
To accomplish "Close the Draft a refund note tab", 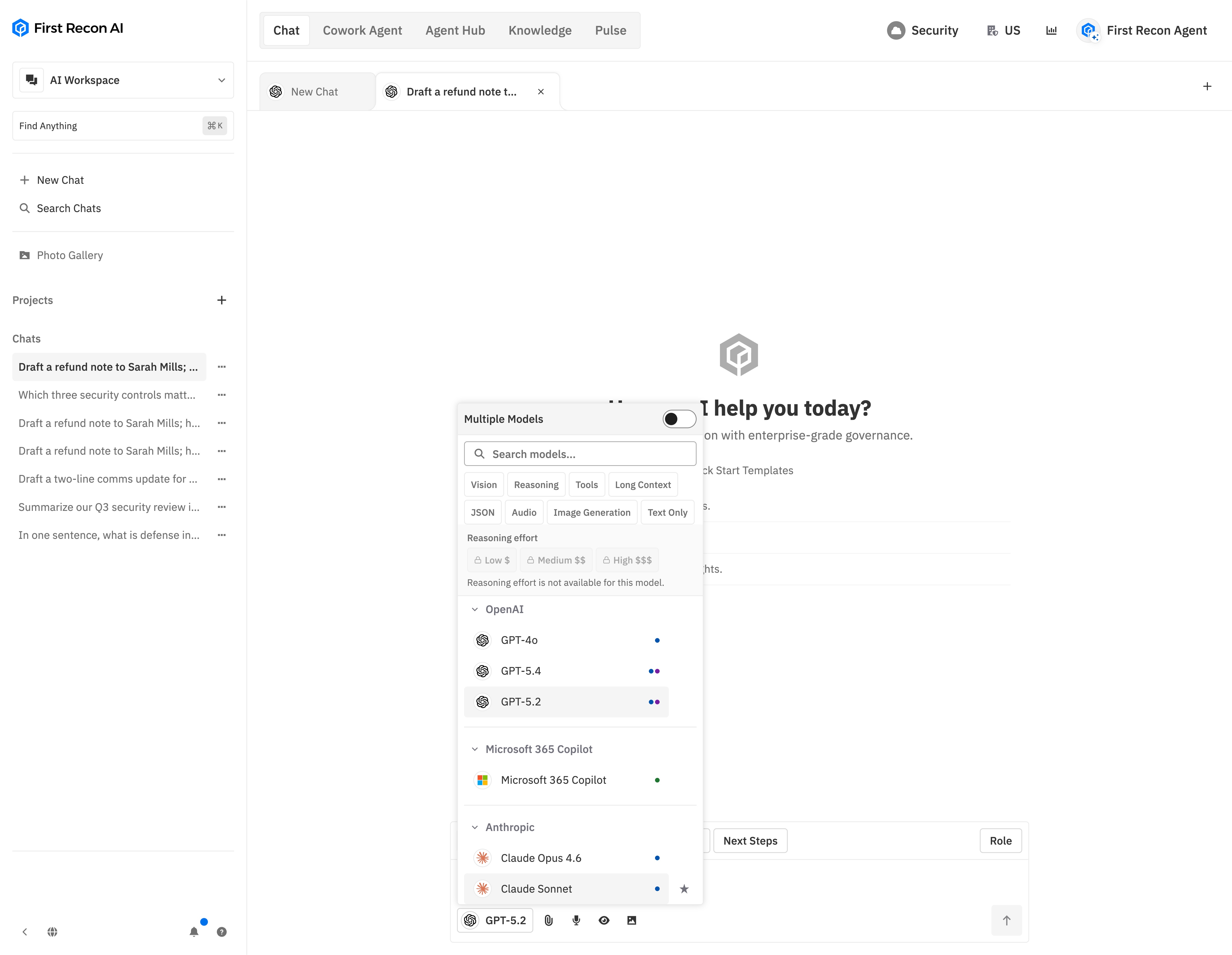I will tap(541, 91).
